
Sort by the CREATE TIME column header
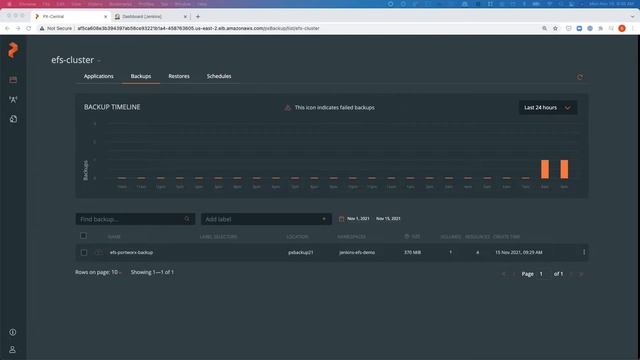pos(506,237)
